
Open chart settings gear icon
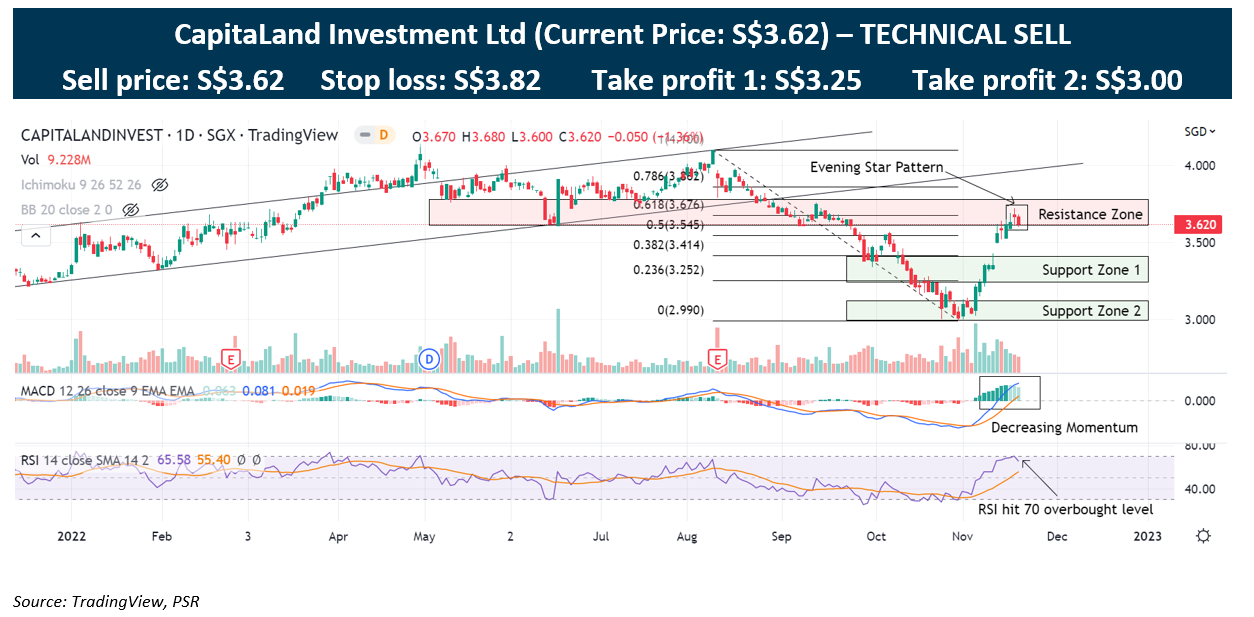(x=1203, y=536)
